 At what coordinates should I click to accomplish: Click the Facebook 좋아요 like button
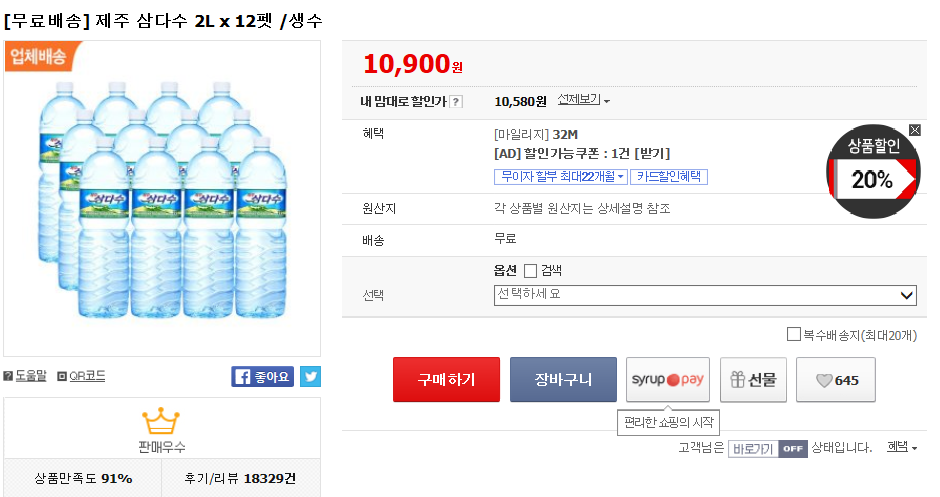pos(263,376)
